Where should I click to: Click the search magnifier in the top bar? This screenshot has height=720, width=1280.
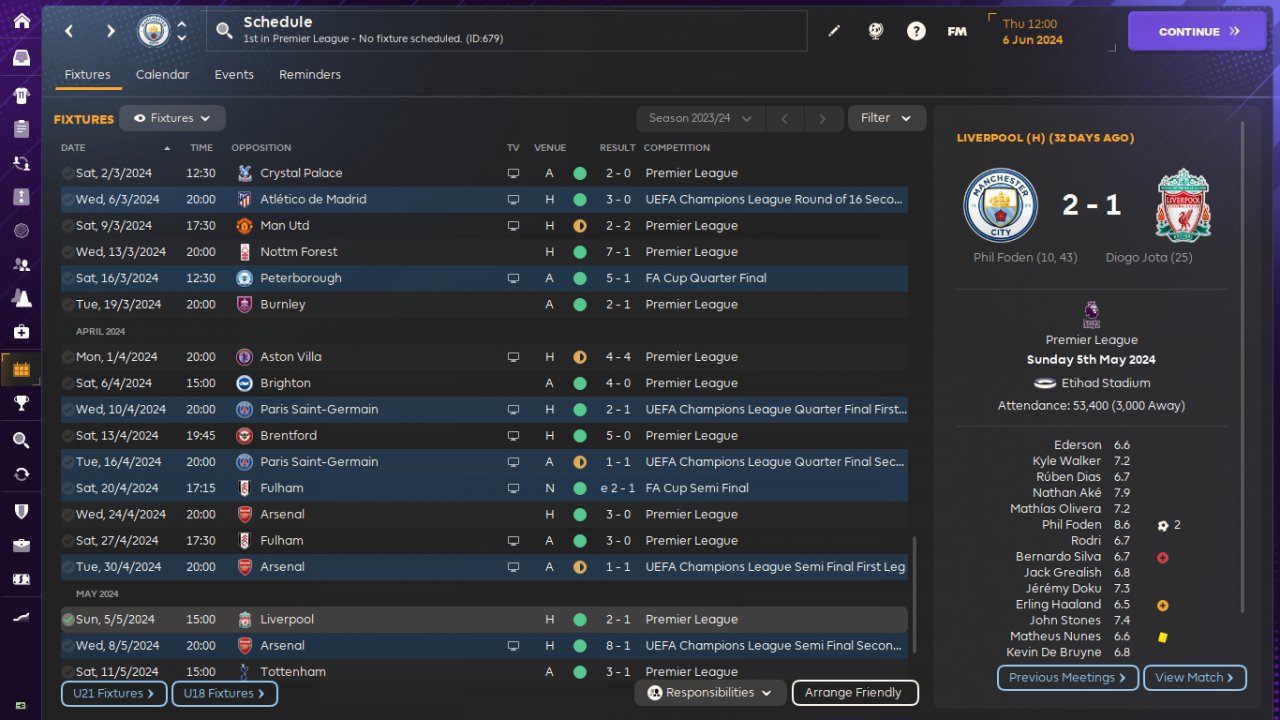(x=225, y=31)
